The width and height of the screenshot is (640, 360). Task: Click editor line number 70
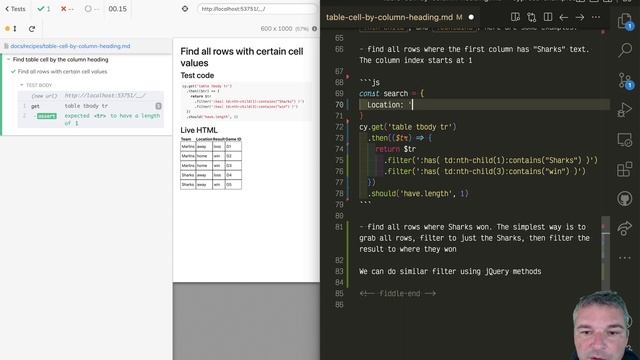[339, 105]
